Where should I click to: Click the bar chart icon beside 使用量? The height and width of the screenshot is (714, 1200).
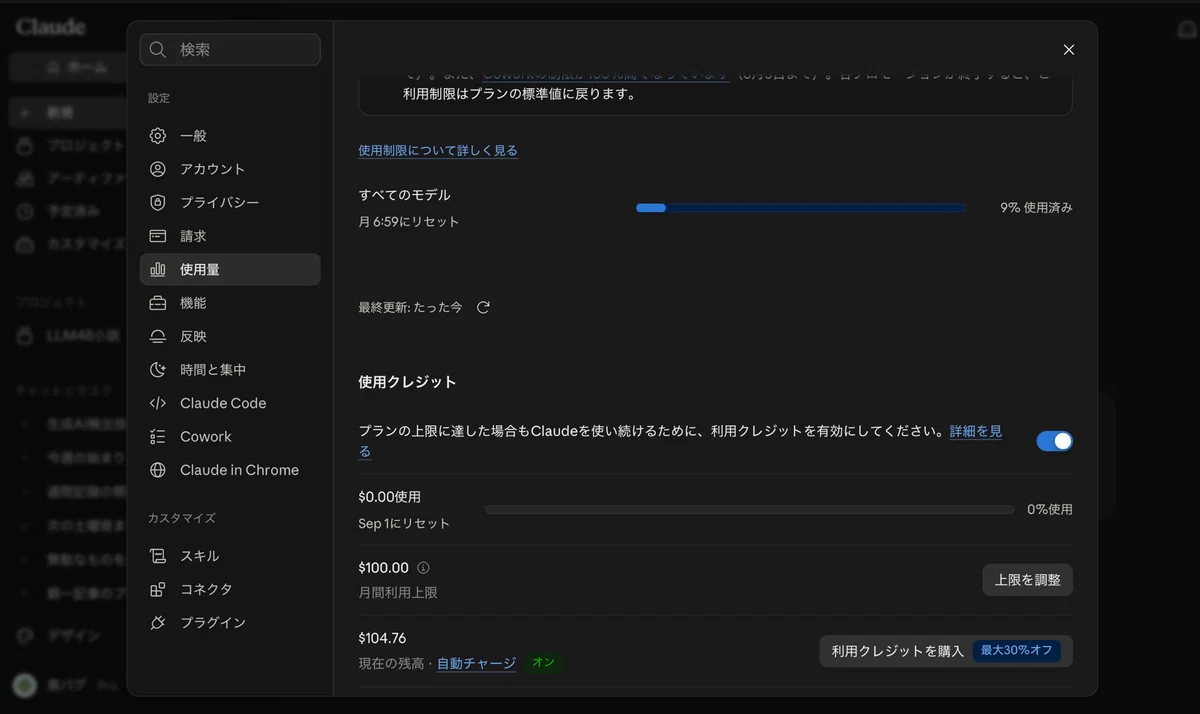click(158, 270)
